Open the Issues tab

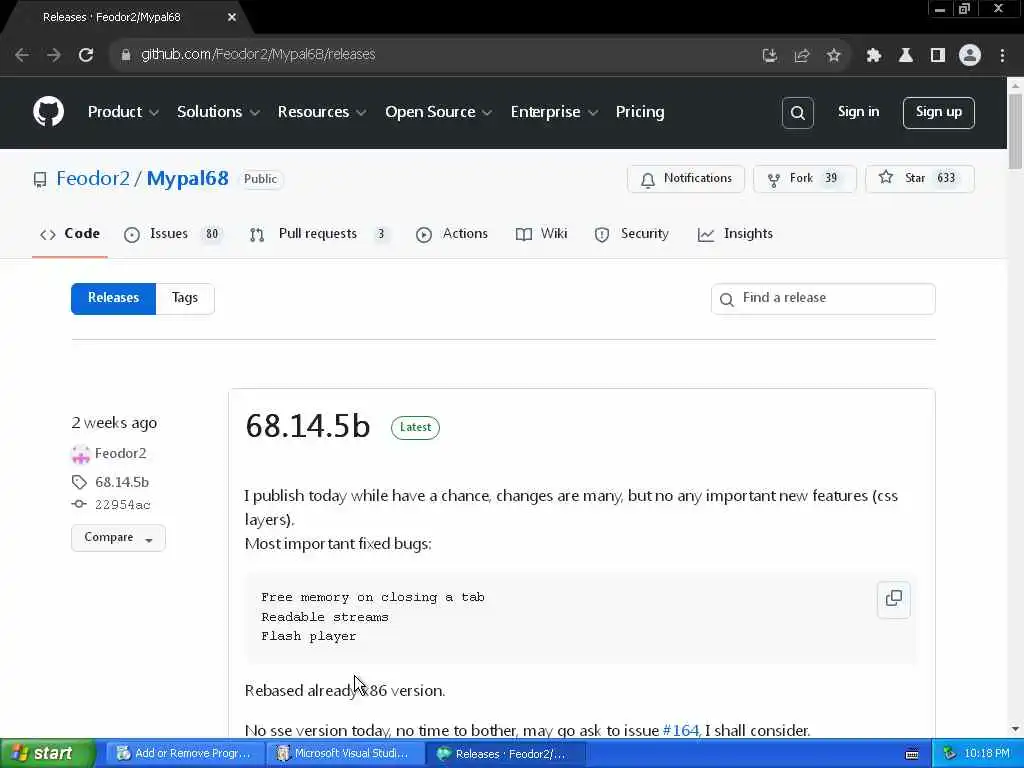coord(173,234)
